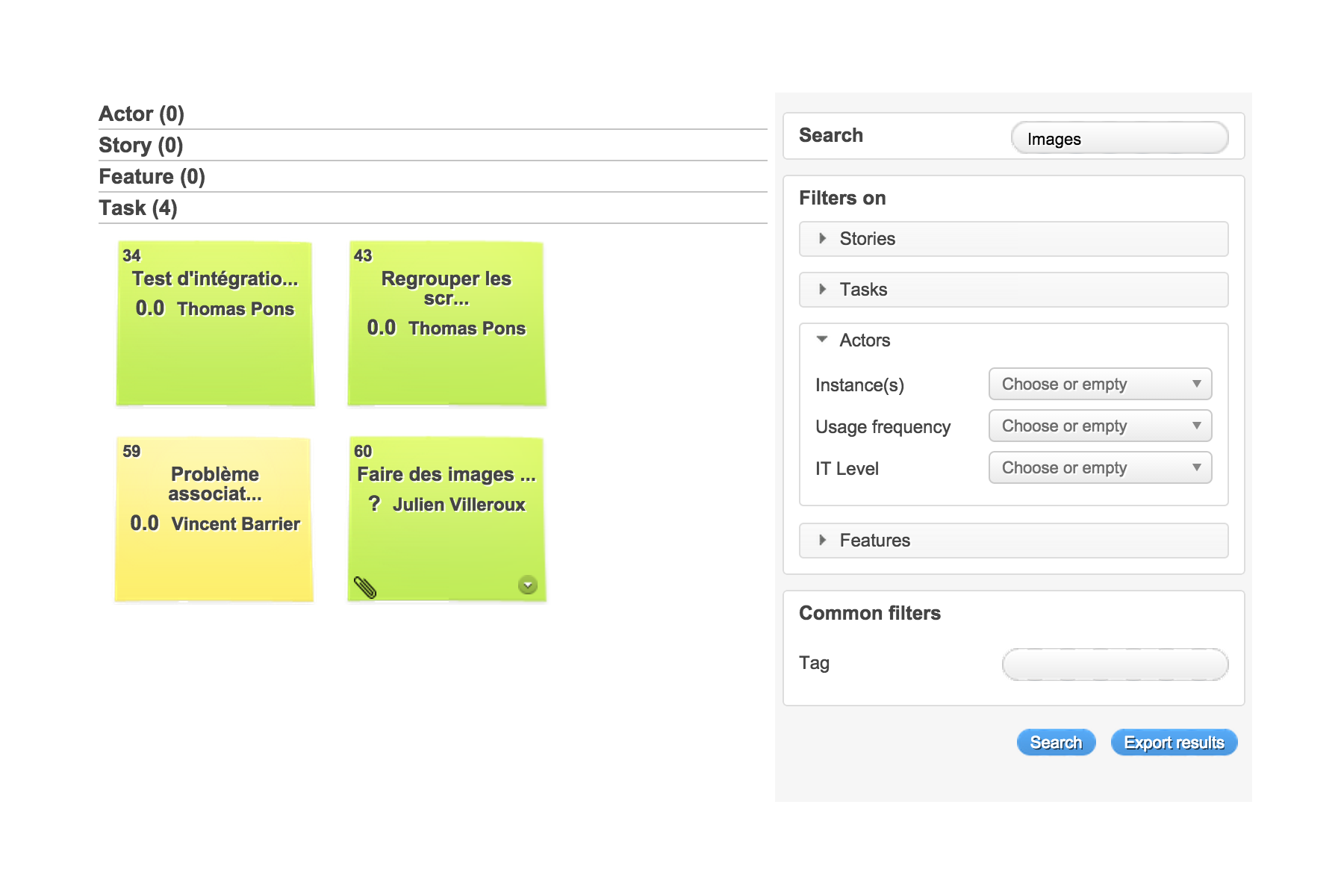
Task: Open the Instance(s) dropdown
Action: (1099, 384)
